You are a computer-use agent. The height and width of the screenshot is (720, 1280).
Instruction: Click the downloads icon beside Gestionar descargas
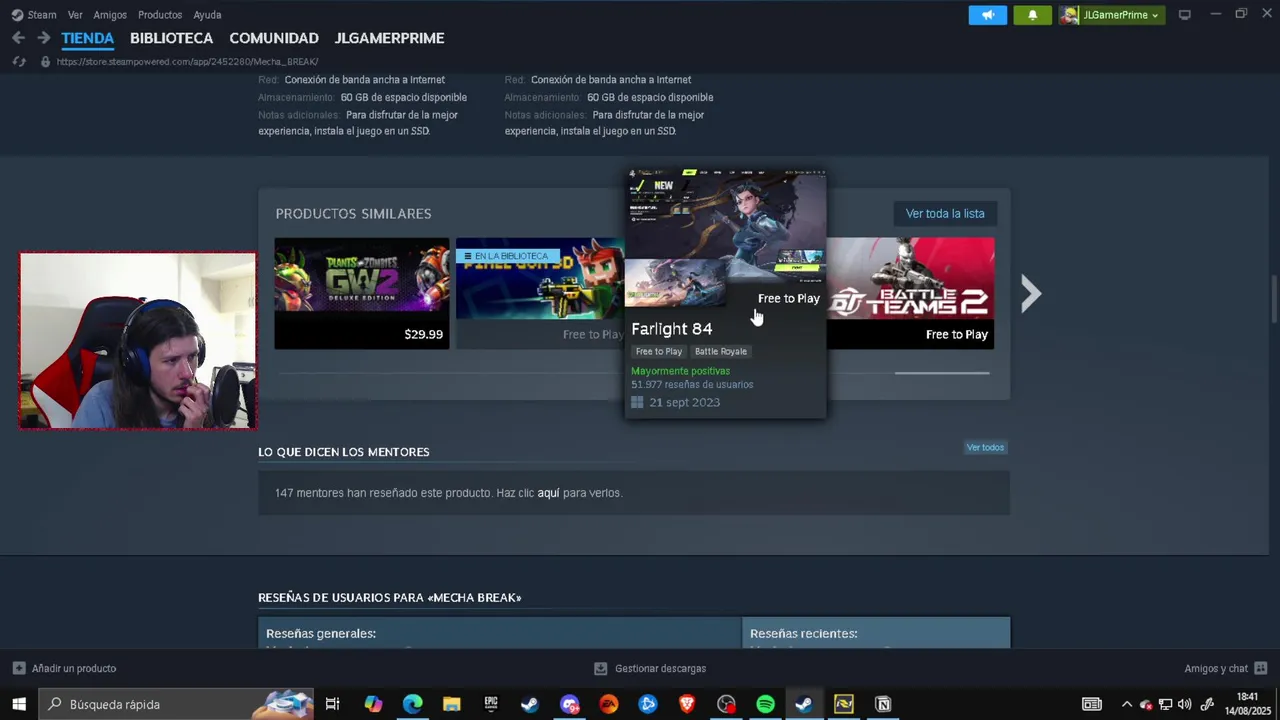pos(600,668)
